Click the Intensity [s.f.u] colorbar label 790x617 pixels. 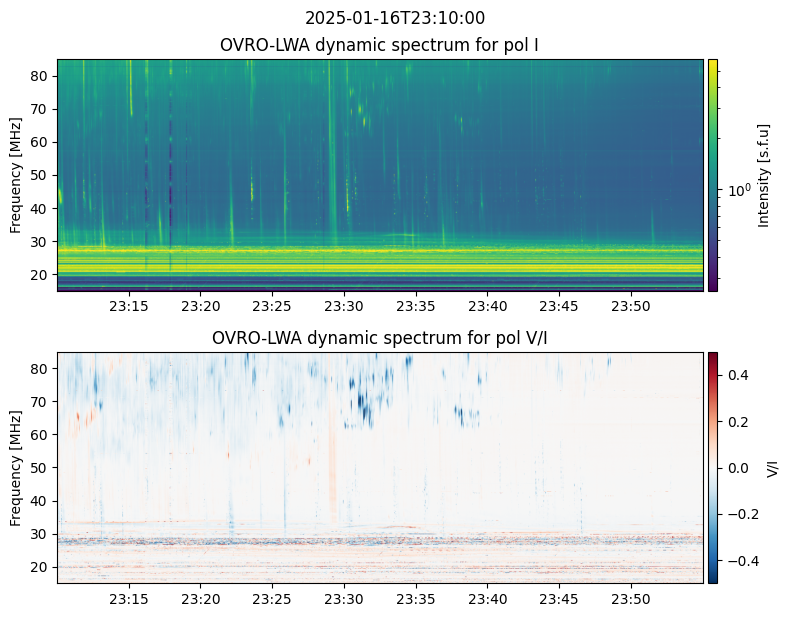pos(765,175)
